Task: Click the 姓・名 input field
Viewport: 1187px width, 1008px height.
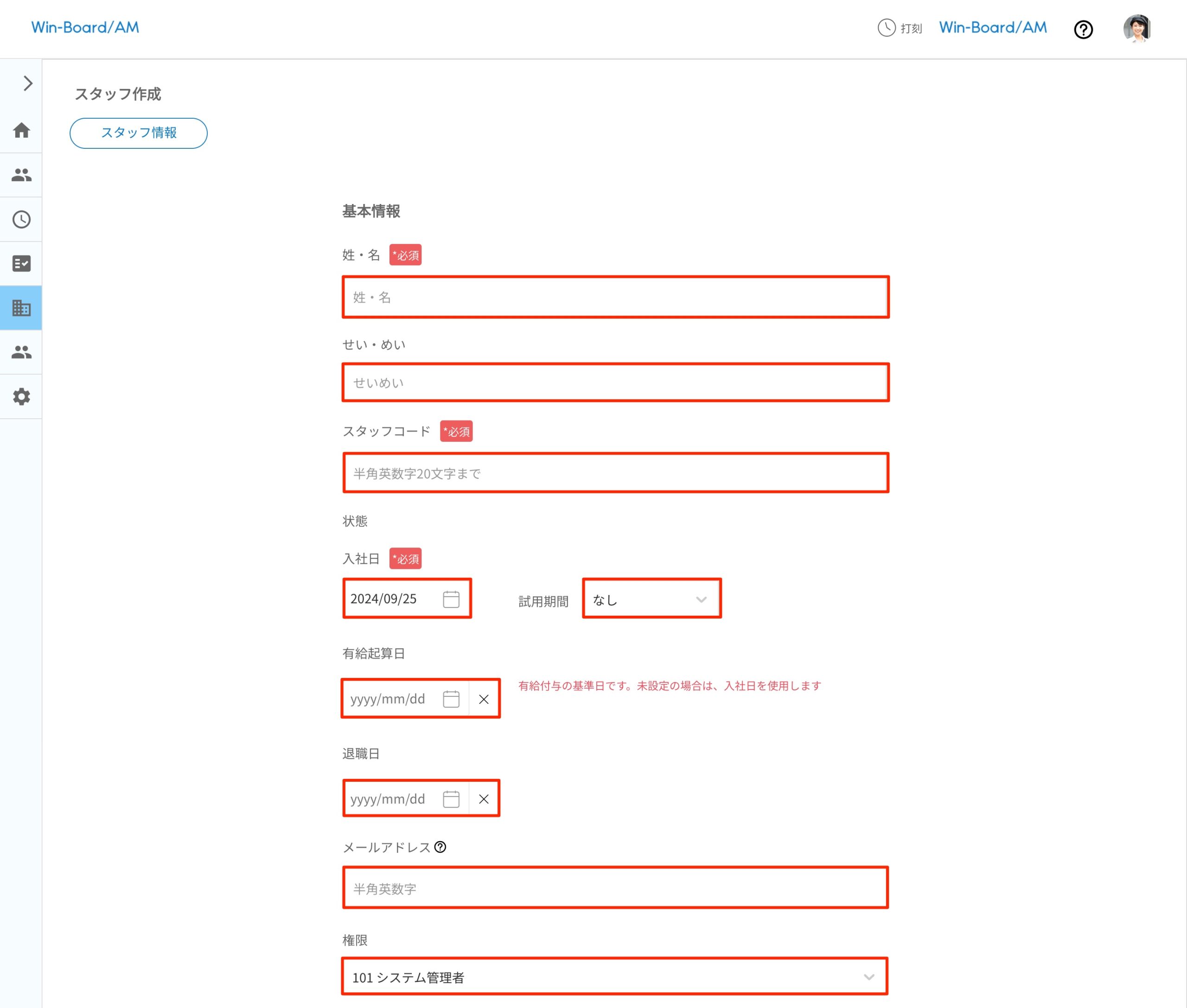Action: point(615,297)
